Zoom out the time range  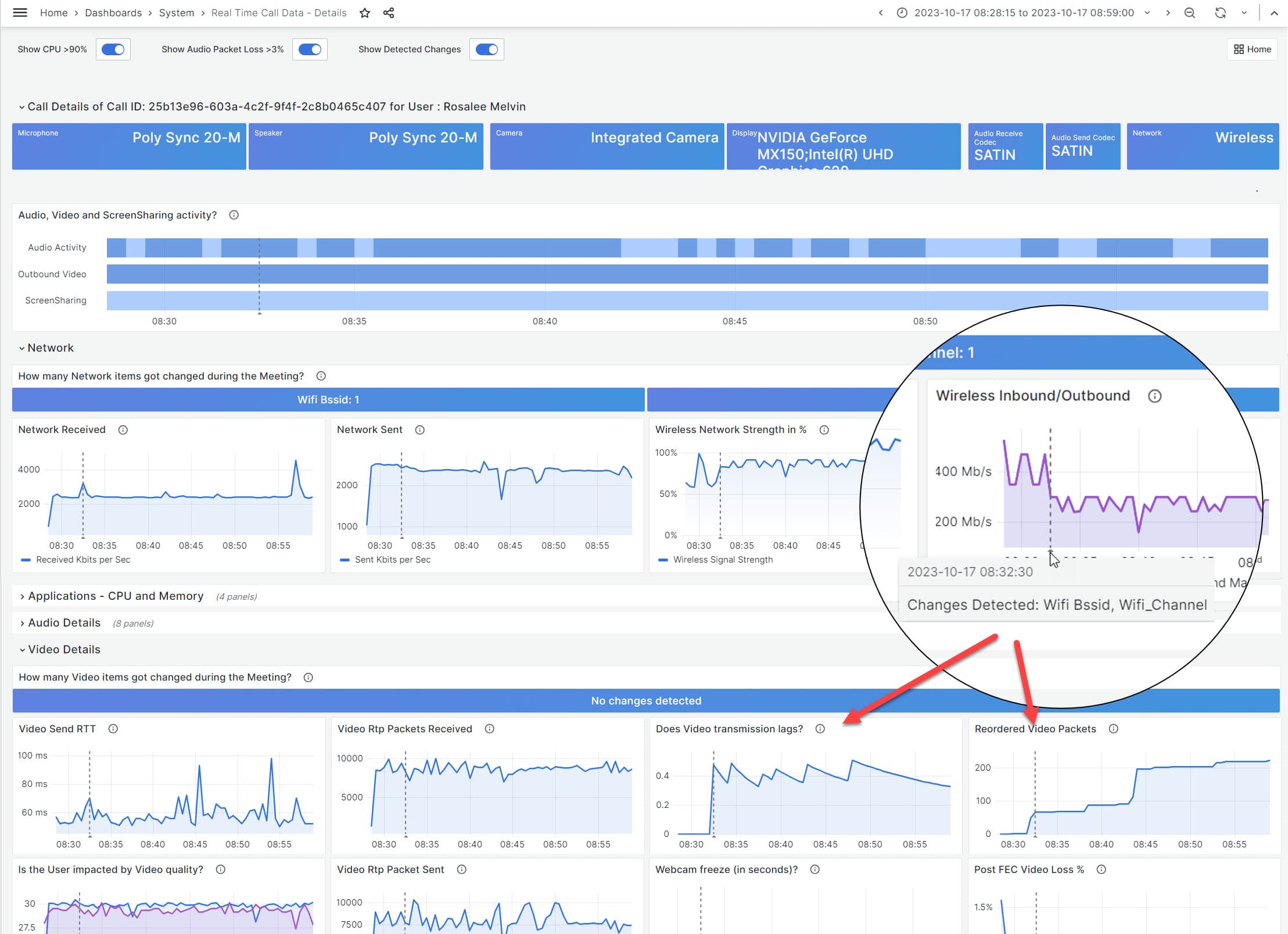click(1190, 13)
